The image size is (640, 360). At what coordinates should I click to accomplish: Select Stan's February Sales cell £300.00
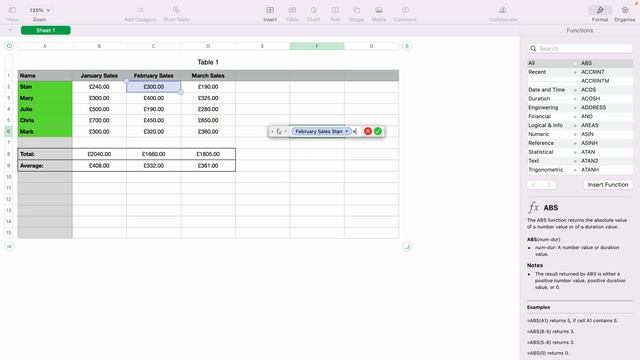tap(153, 87)
